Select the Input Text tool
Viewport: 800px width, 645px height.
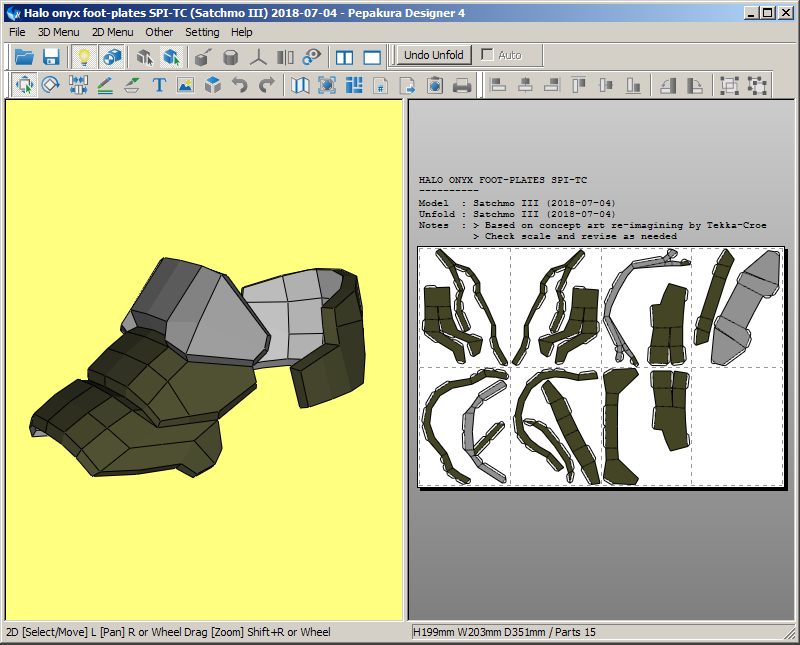(x=158, y=86)
